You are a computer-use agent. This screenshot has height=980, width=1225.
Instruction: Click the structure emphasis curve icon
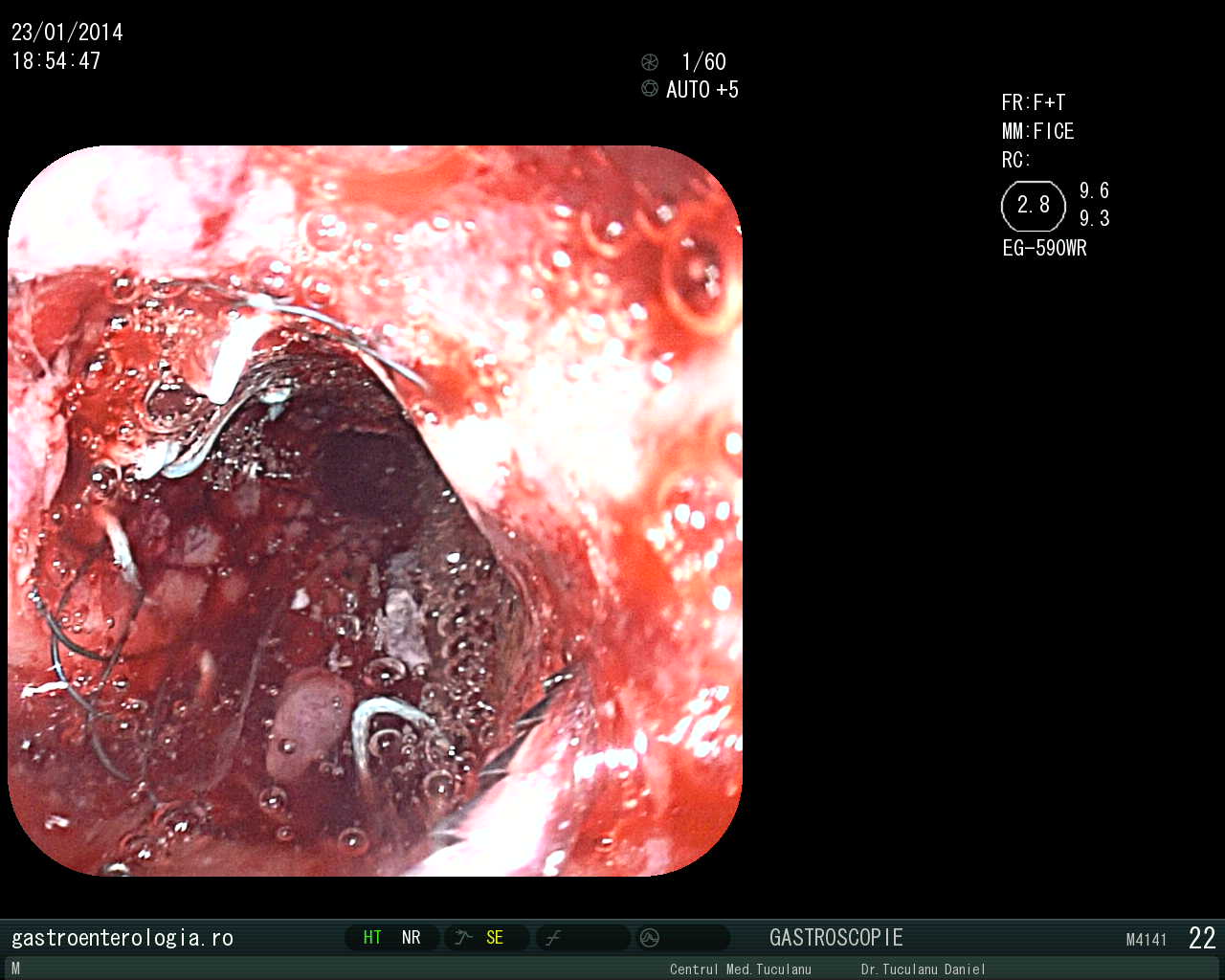[464, 938]
